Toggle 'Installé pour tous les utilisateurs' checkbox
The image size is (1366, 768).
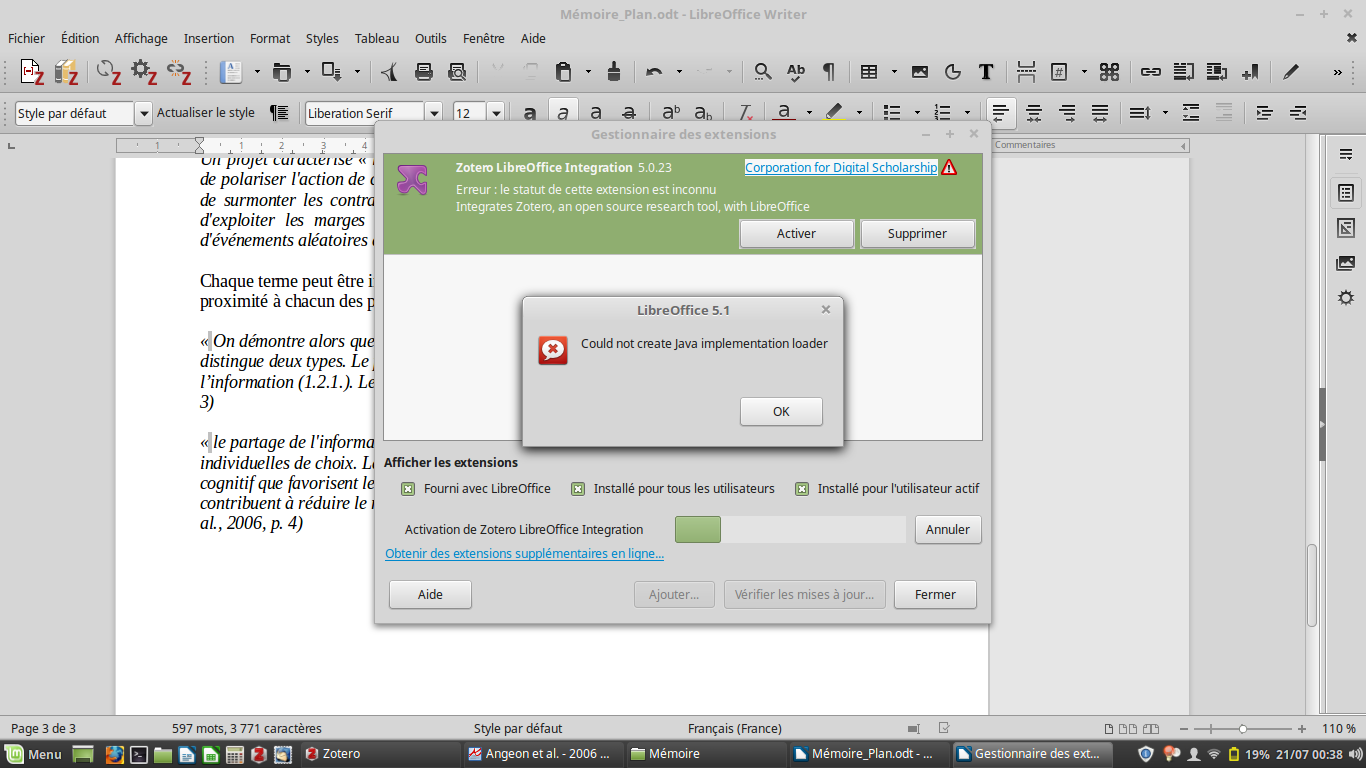(x=578, y=489)
